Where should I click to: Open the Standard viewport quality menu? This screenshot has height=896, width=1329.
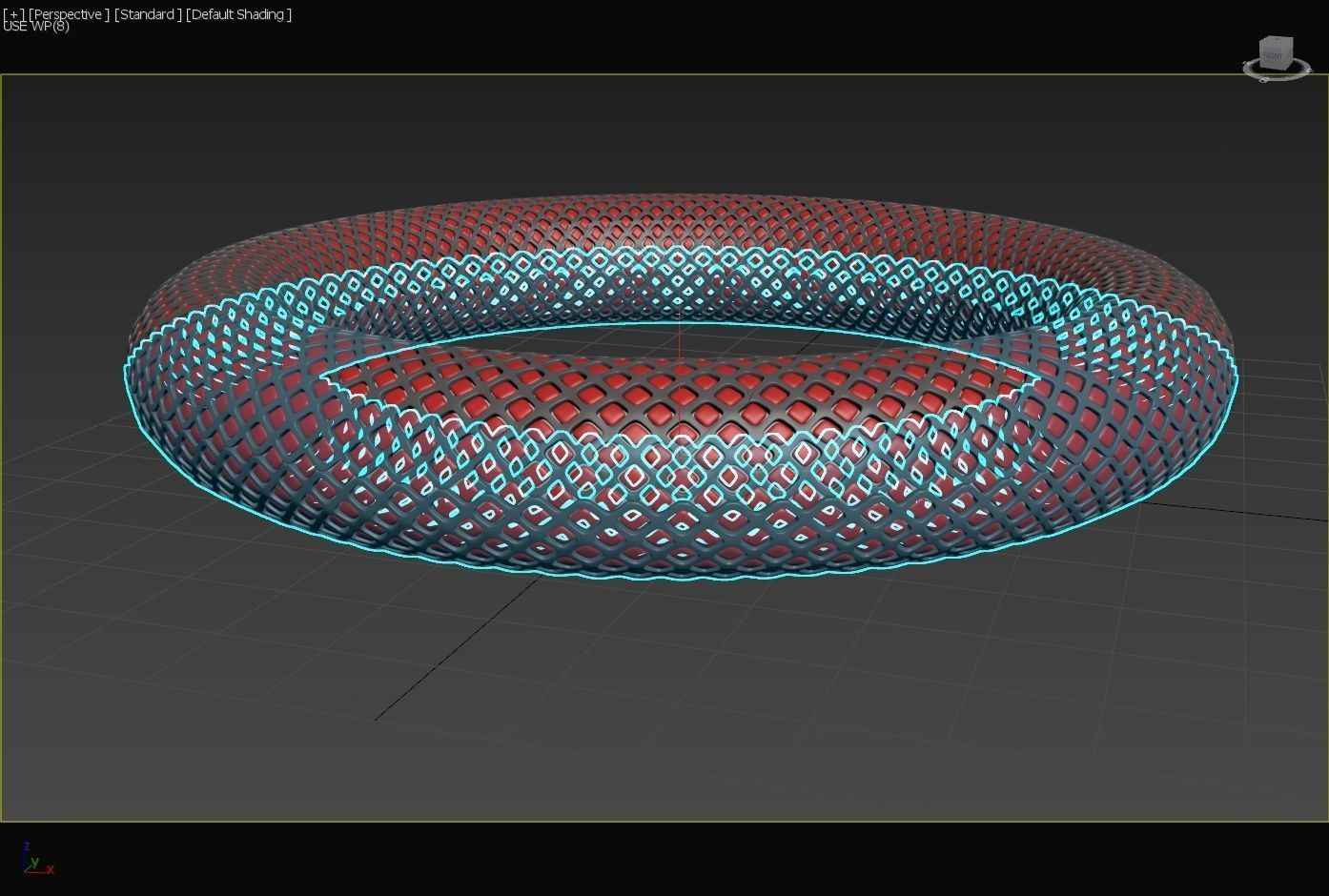tap(148, 13)
